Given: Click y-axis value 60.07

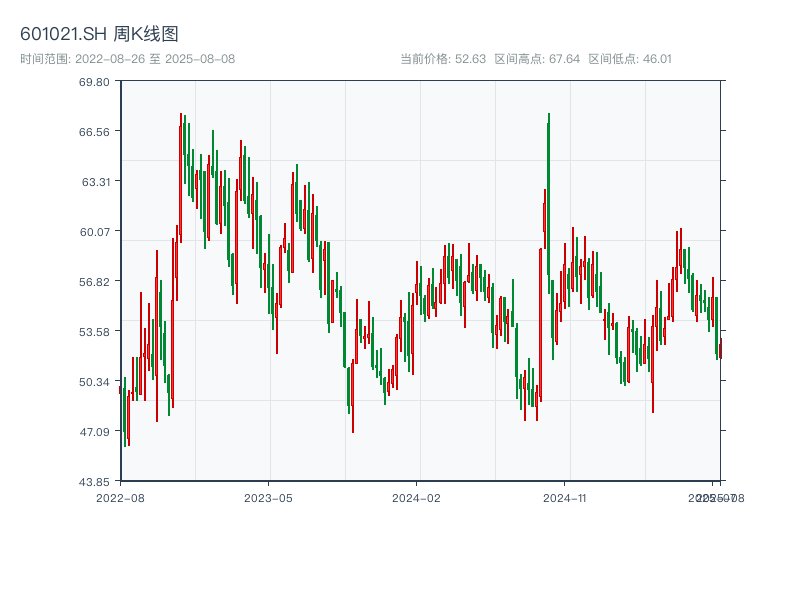Looking at the screenshot, I should [x=94, y=232].
